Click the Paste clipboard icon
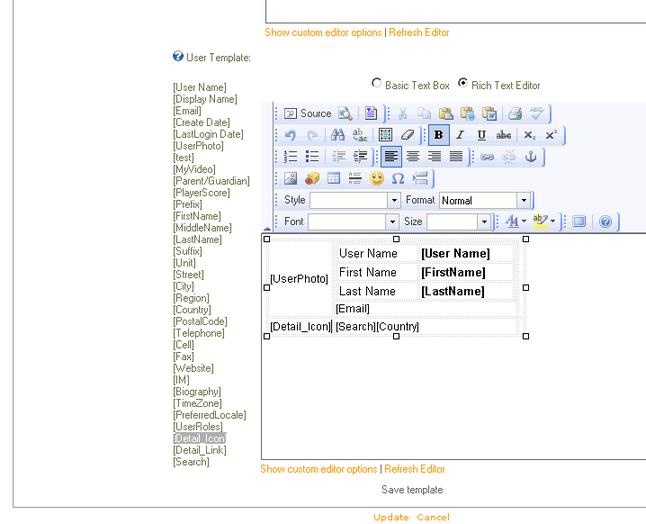 tap(446, 113)
